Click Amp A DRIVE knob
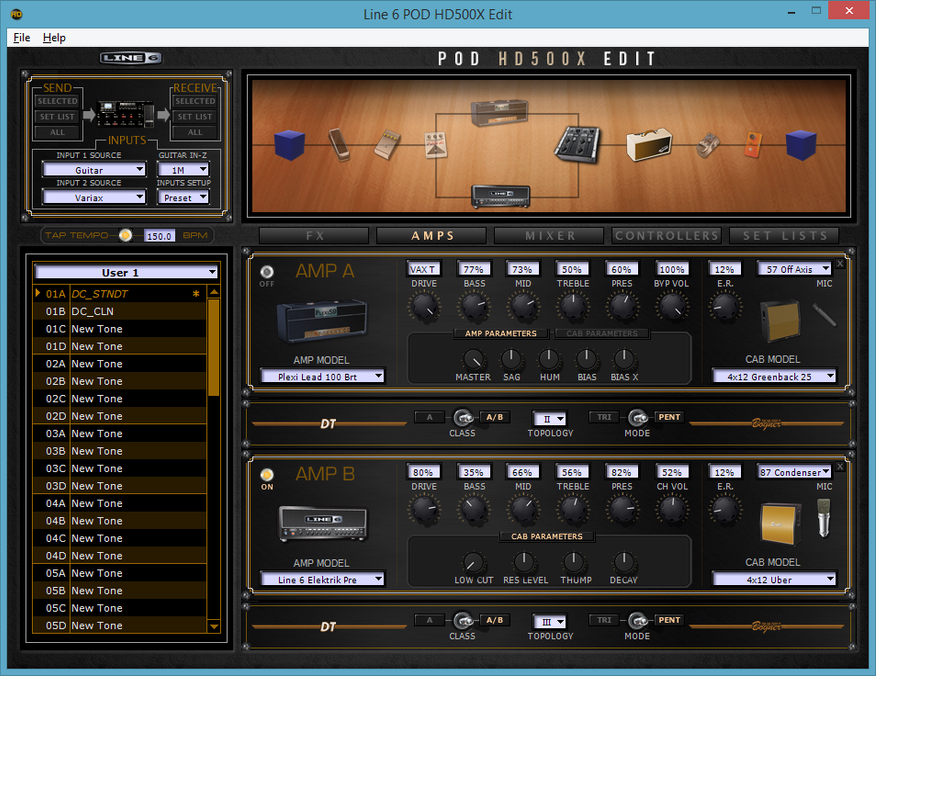The image size is (952, 800). [x=424, y=307]
